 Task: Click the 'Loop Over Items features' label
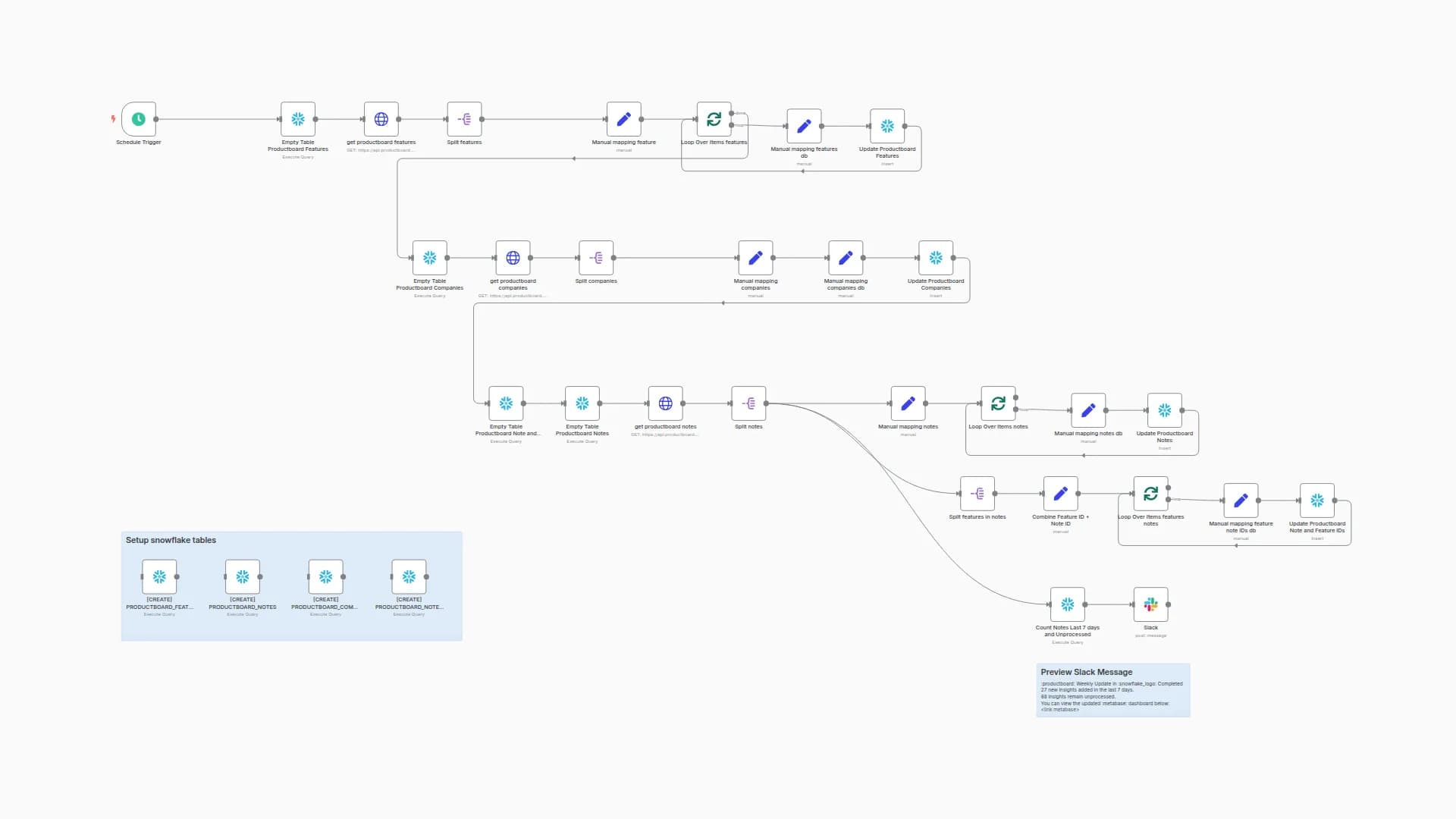(x=714, y=143)
